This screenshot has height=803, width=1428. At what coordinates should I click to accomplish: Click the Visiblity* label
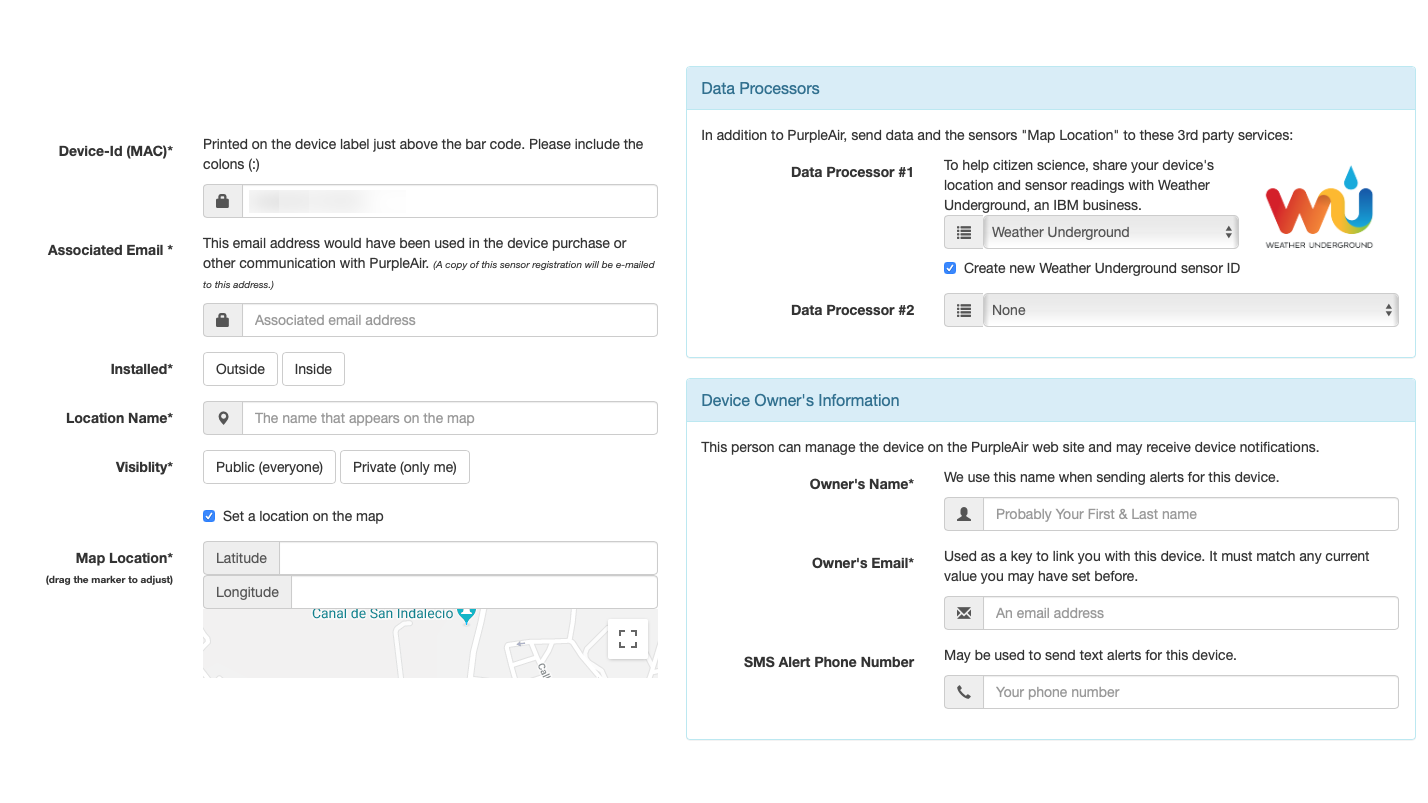144,467
